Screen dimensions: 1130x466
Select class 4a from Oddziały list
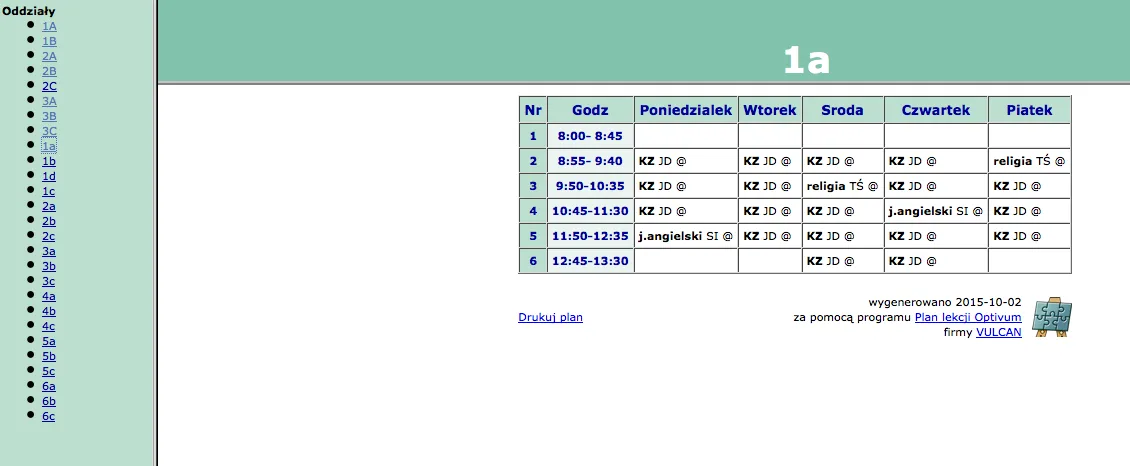point(49,296)
